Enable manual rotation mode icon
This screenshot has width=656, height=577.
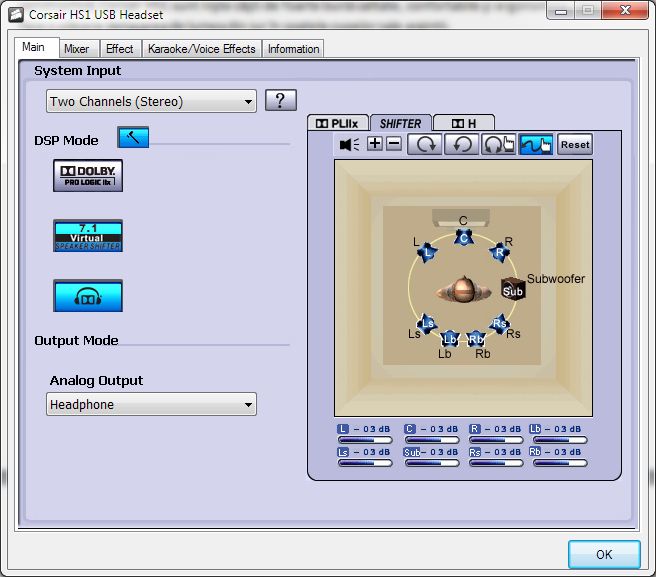(498, 144)
